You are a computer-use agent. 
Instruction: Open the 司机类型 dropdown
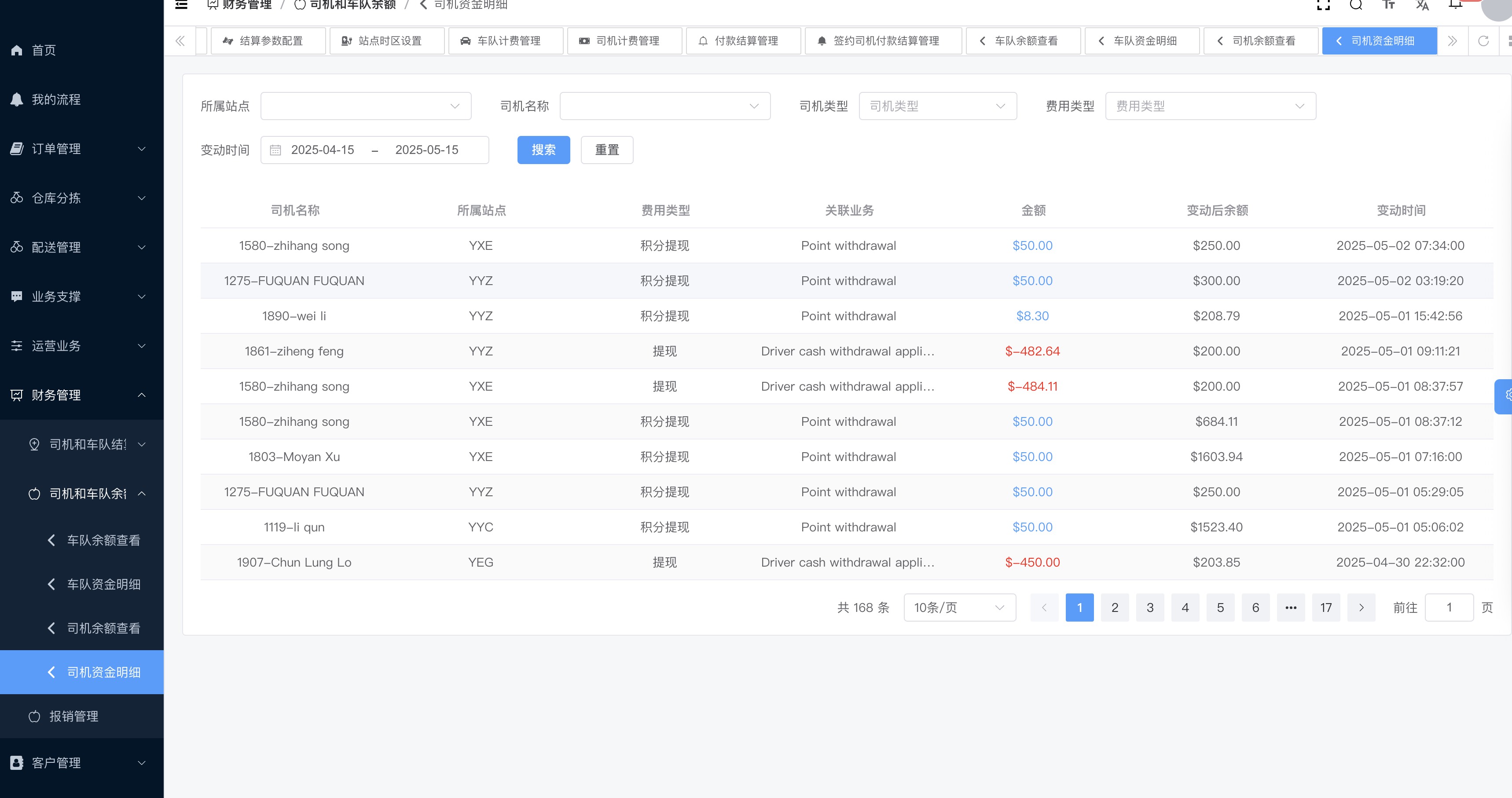point(937,106)
